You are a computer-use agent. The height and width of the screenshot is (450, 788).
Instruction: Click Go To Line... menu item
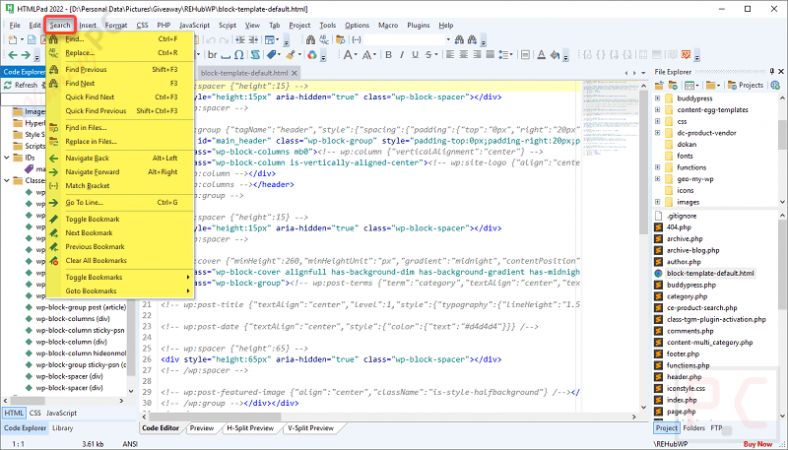click(120, 203)
